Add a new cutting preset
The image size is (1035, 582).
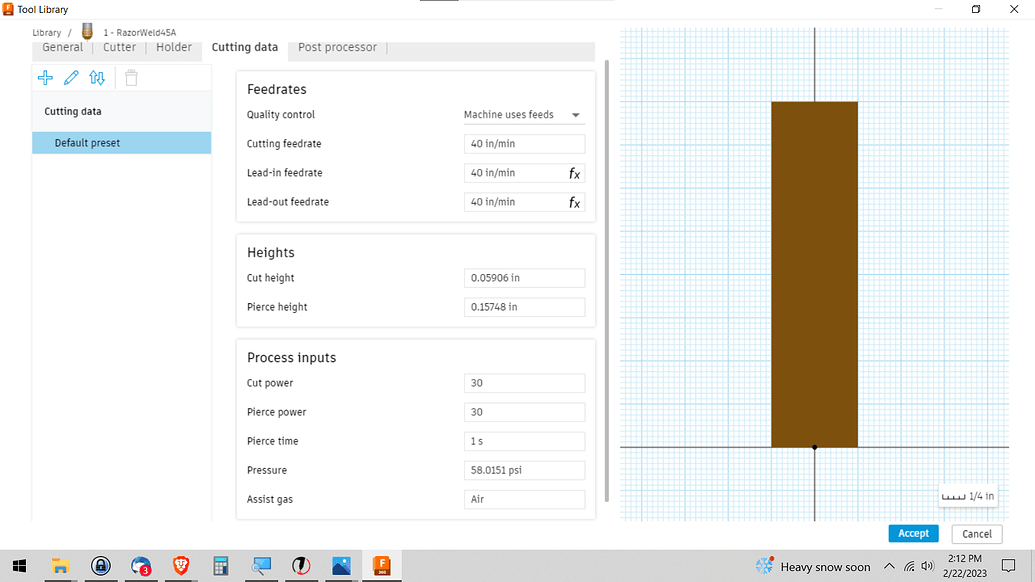coord(44,77)
